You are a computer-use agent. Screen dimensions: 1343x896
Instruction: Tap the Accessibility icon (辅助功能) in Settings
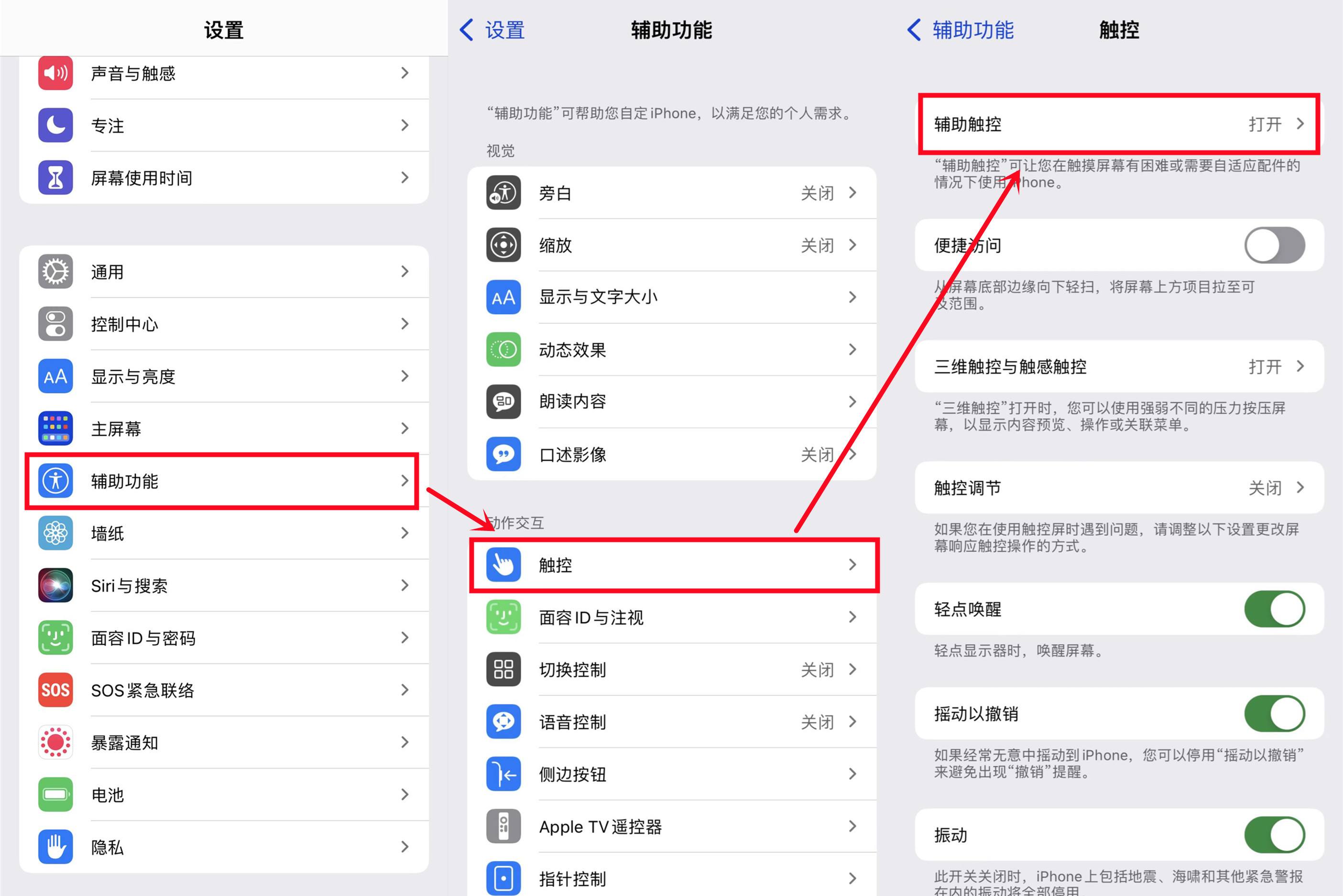click(55, 481)
